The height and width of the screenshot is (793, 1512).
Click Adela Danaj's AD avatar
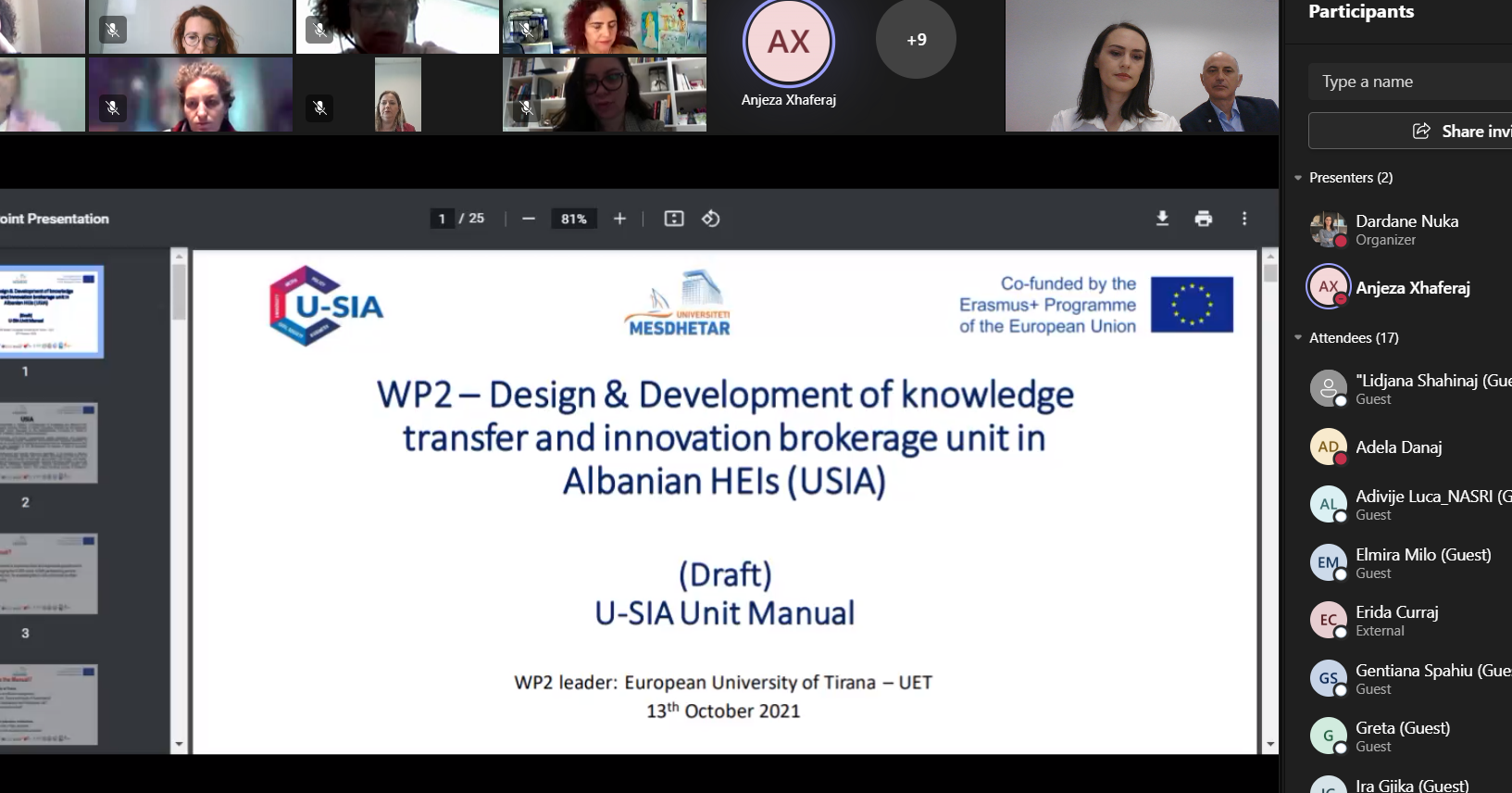(1328, 447)
